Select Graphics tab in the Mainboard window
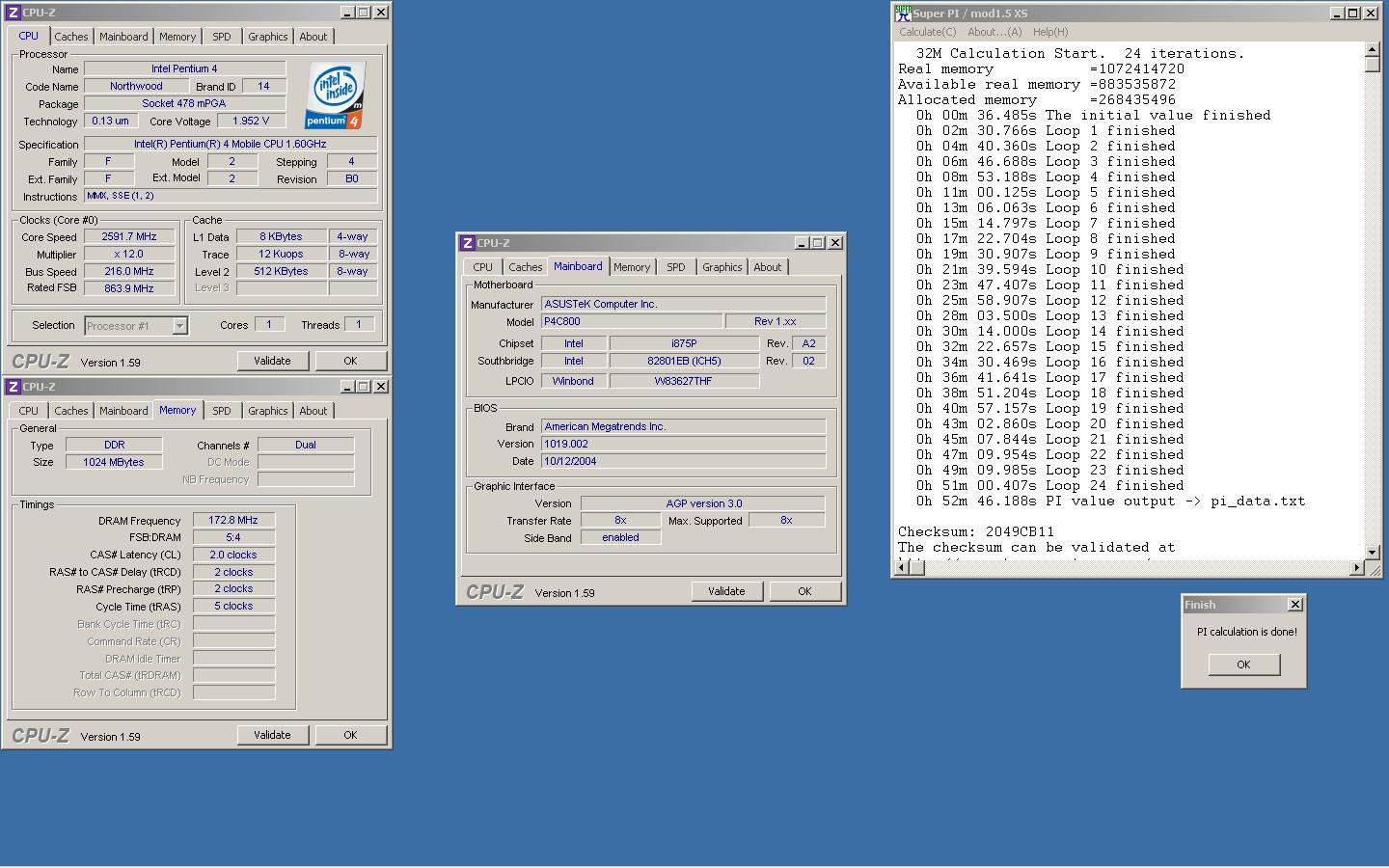The width and height of the screenshot is (1389, 868). coord(722,267)
